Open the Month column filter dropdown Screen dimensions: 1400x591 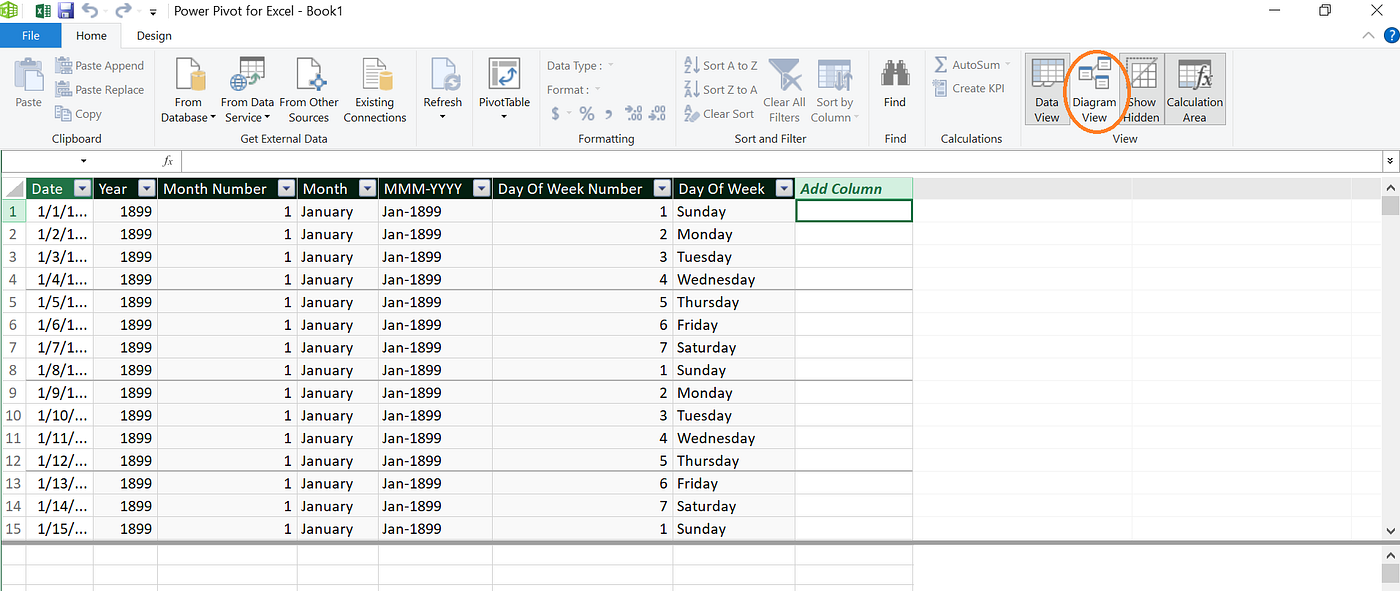pos(367,188)
